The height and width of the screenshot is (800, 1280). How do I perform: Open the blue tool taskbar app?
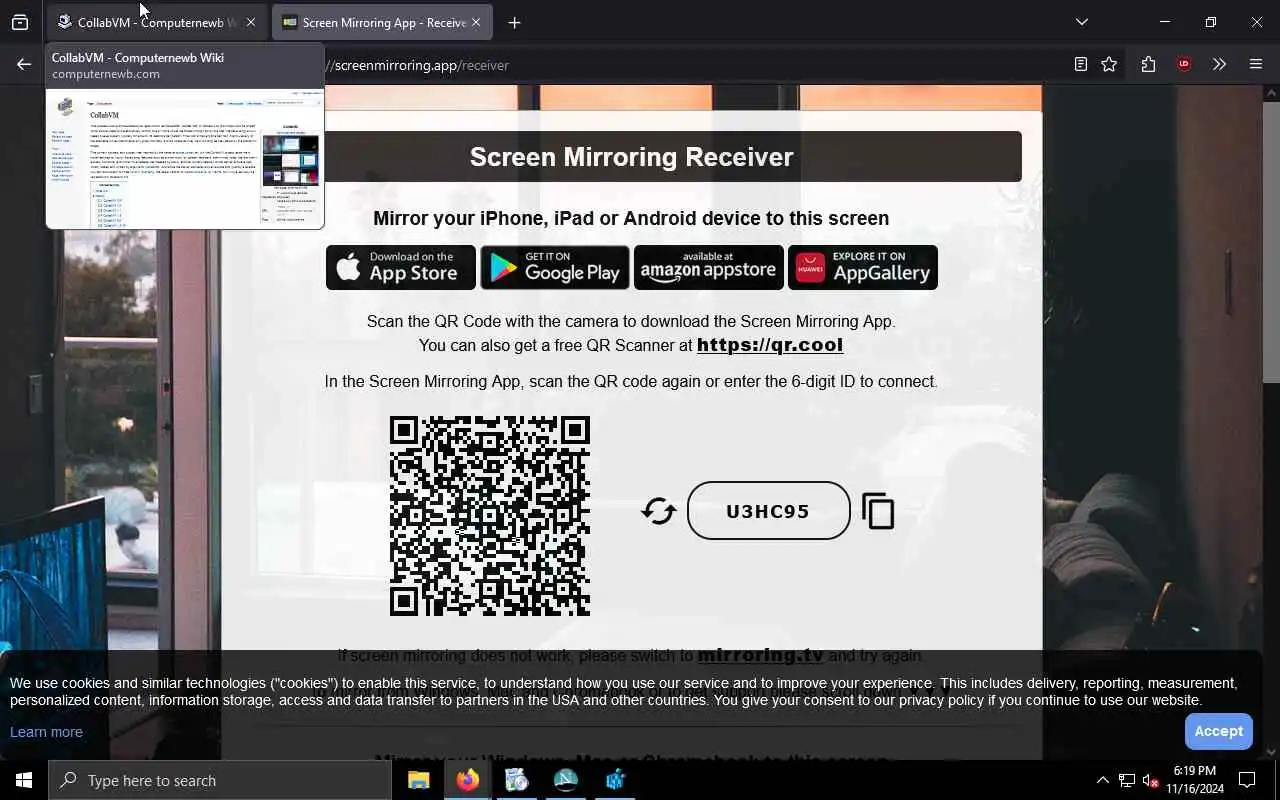[x=614, y=780]
